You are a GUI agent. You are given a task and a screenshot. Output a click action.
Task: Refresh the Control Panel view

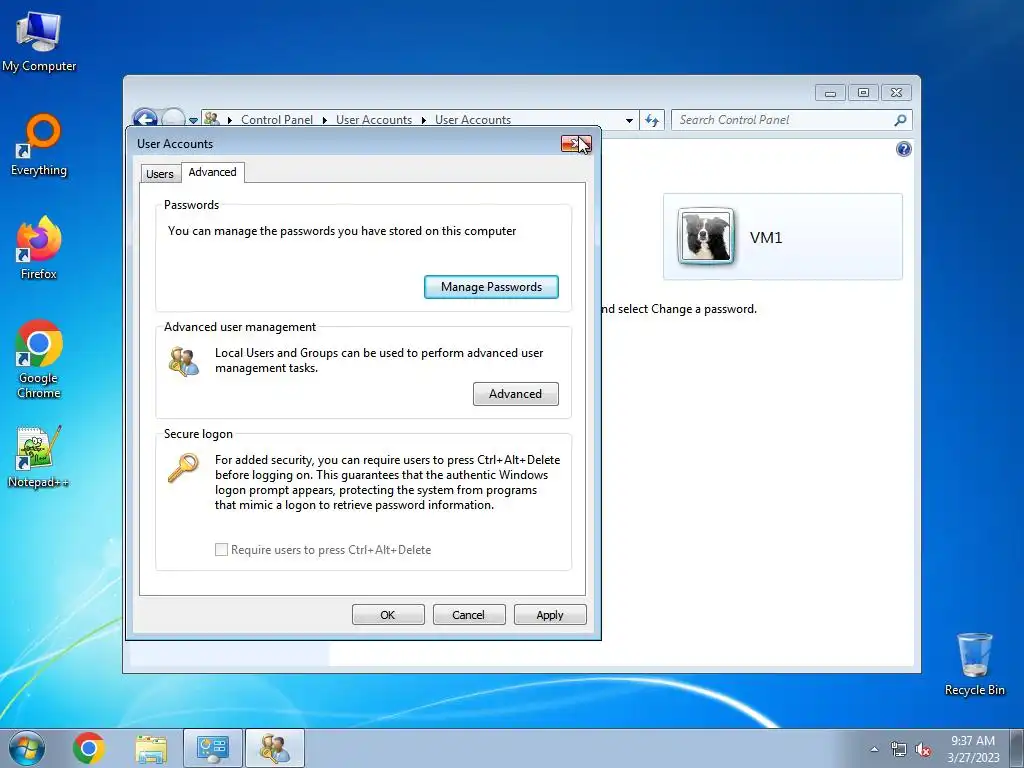coord(652,120)
